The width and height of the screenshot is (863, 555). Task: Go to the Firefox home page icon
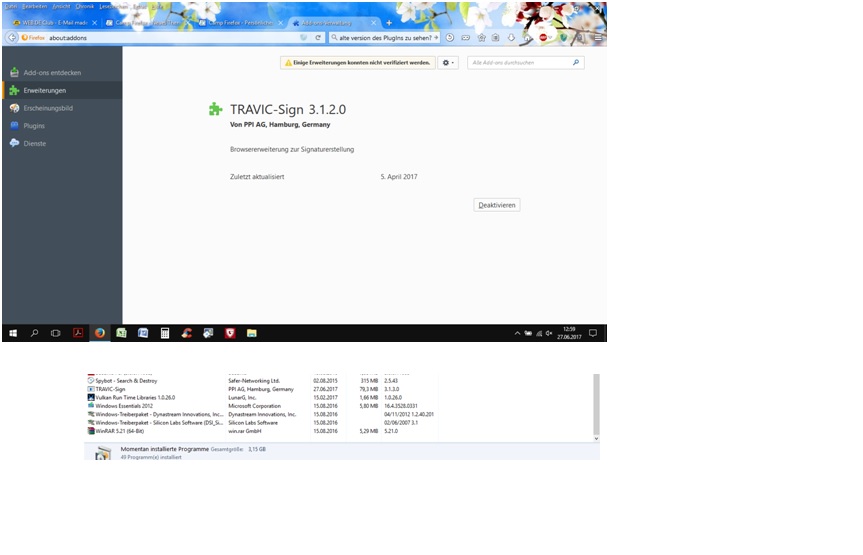527,37
